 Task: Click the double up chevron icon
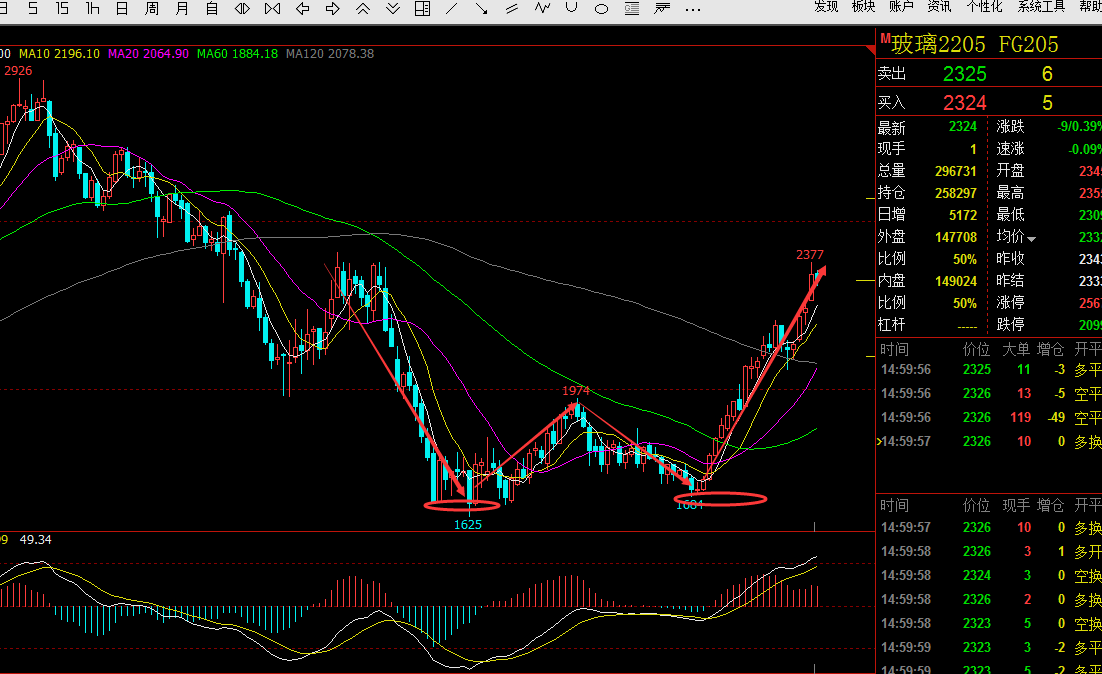(363, 8)
